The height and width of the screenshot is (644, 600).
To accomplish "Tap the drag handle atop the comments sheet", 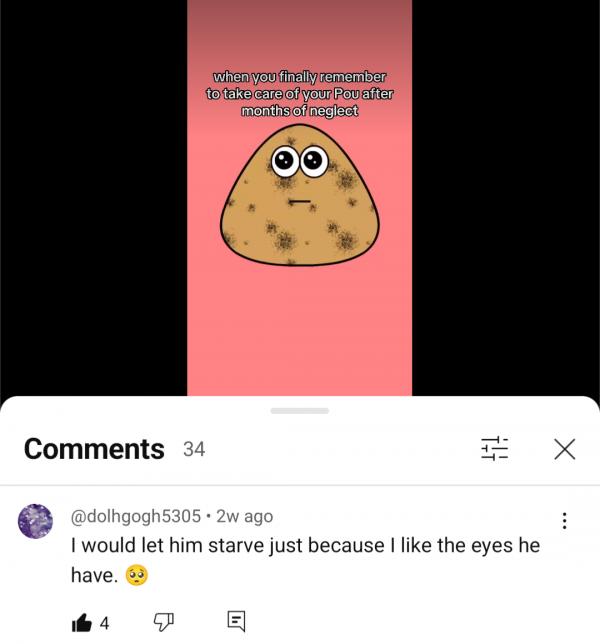I will coord(299,410).
